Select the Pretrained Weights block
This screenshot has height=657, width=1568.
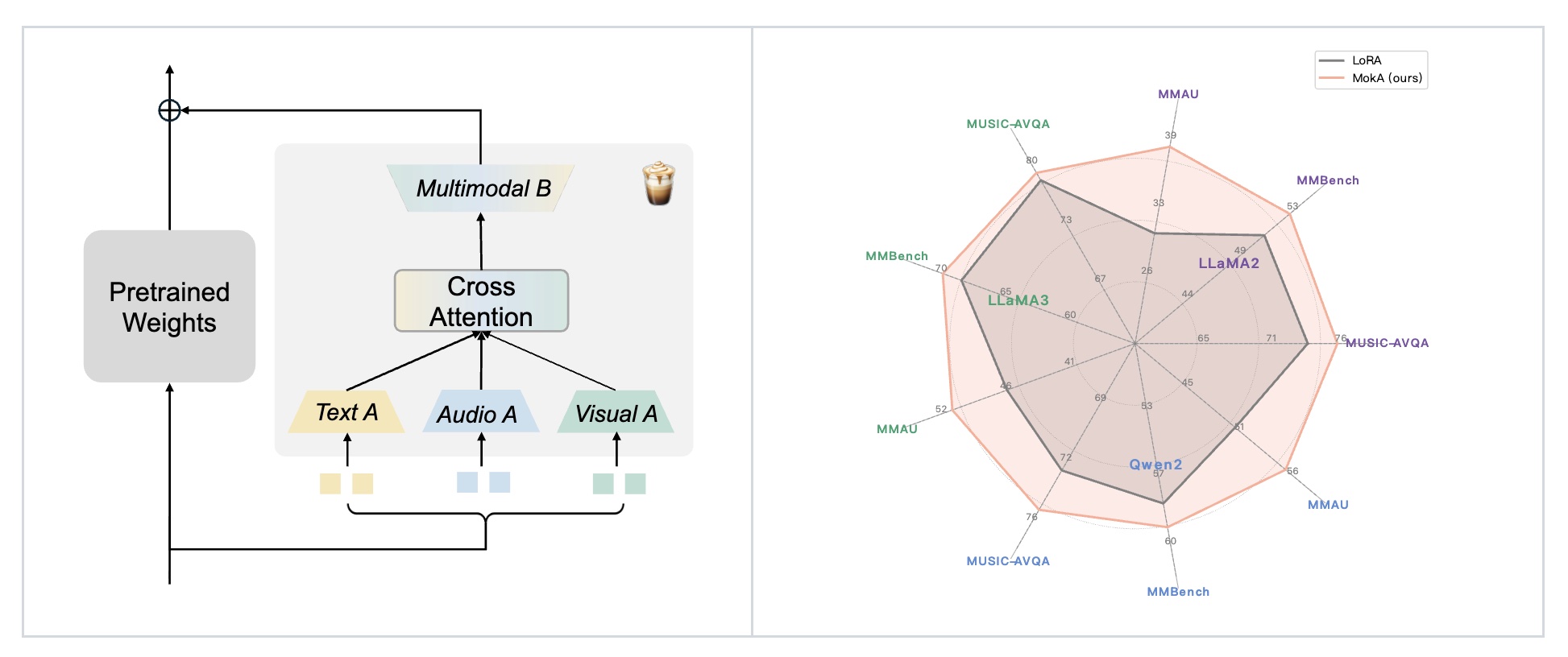pos(169,306)
